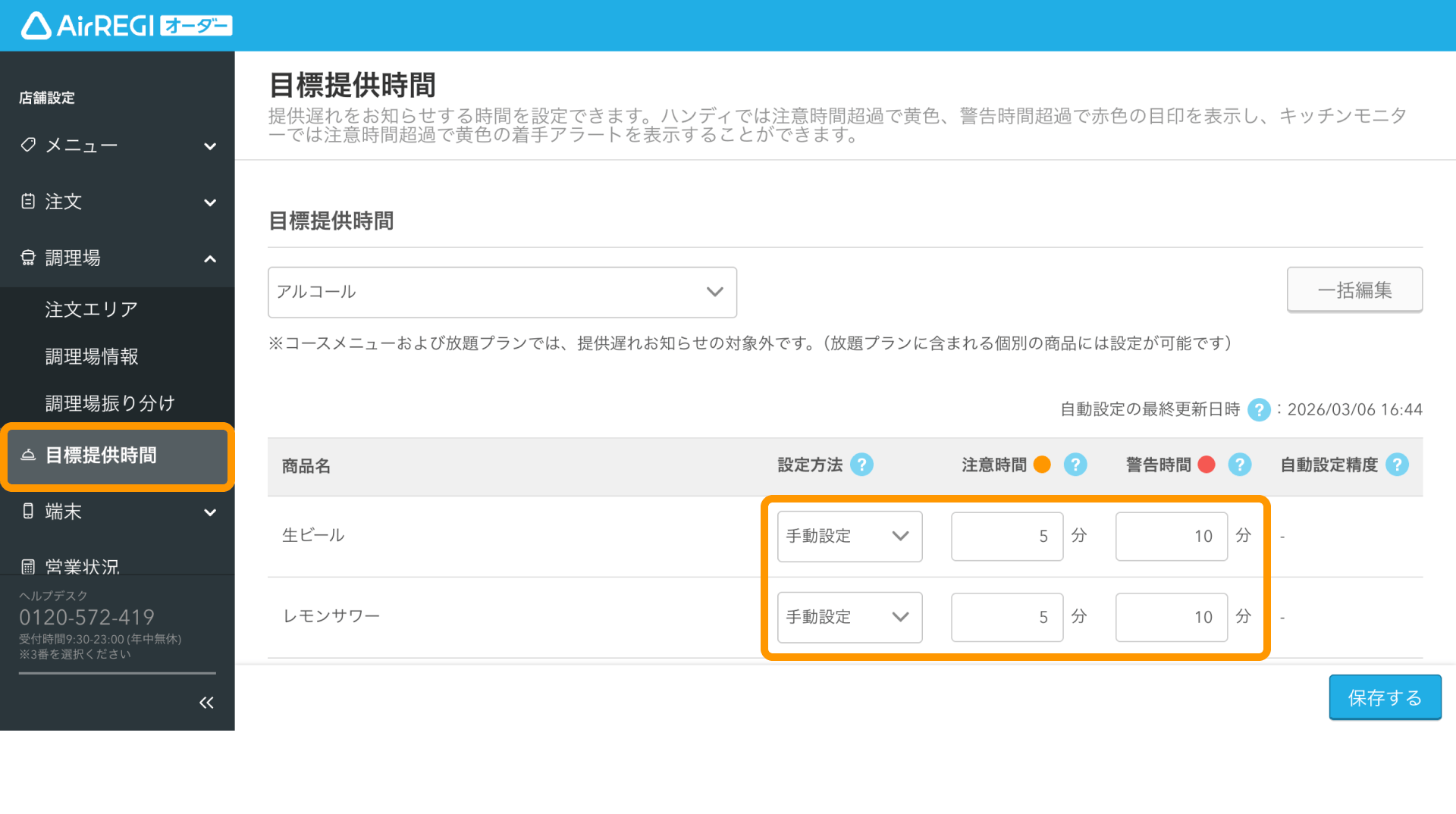The height and width of the screenshot is (814, 1456).
Task: Click the kitchen chef hat icon
Action: (28, 258)
